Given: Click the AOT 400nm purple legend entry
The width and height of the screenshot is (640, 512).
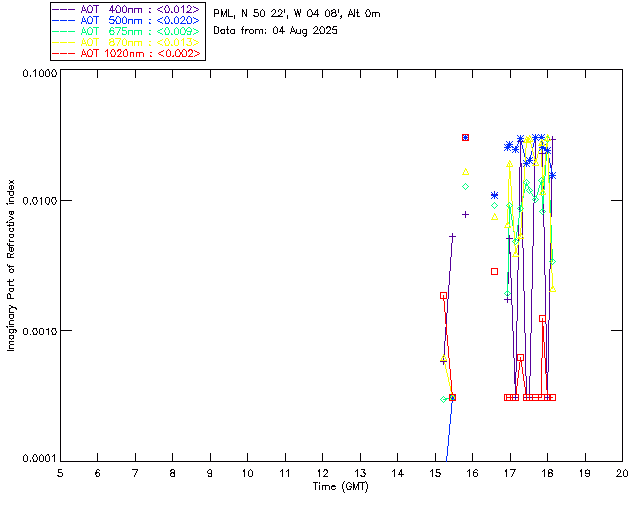Looking at the screenshot, I should [126, 9].
